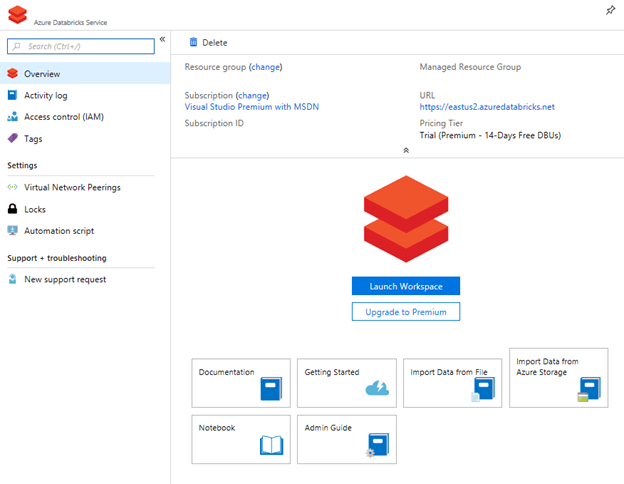Click the Delete trash can icon
Viewport: 624px width, 484px height.
[x=193, y=43]
